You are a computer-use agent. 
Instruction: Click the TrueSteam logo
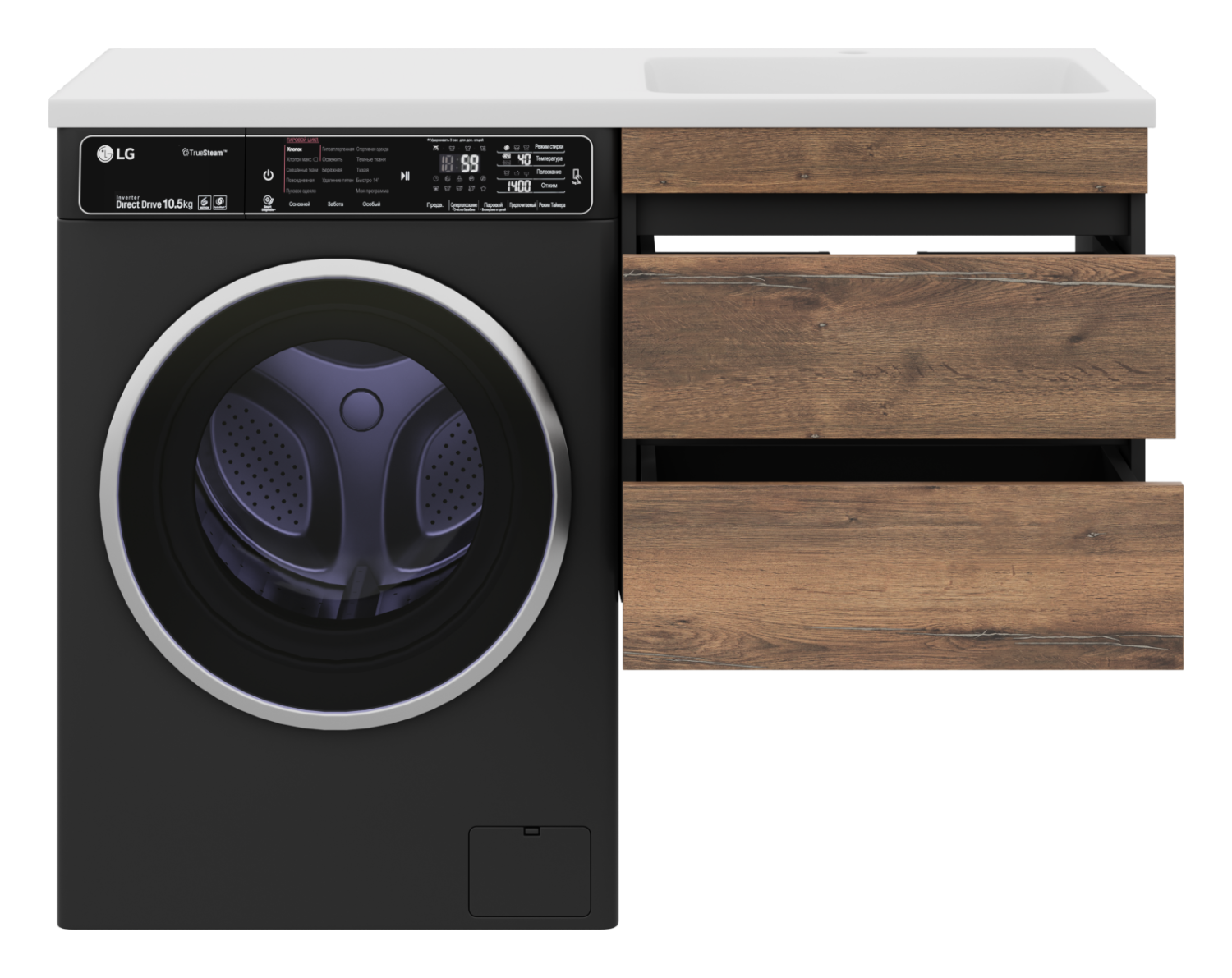click(204, 152)
